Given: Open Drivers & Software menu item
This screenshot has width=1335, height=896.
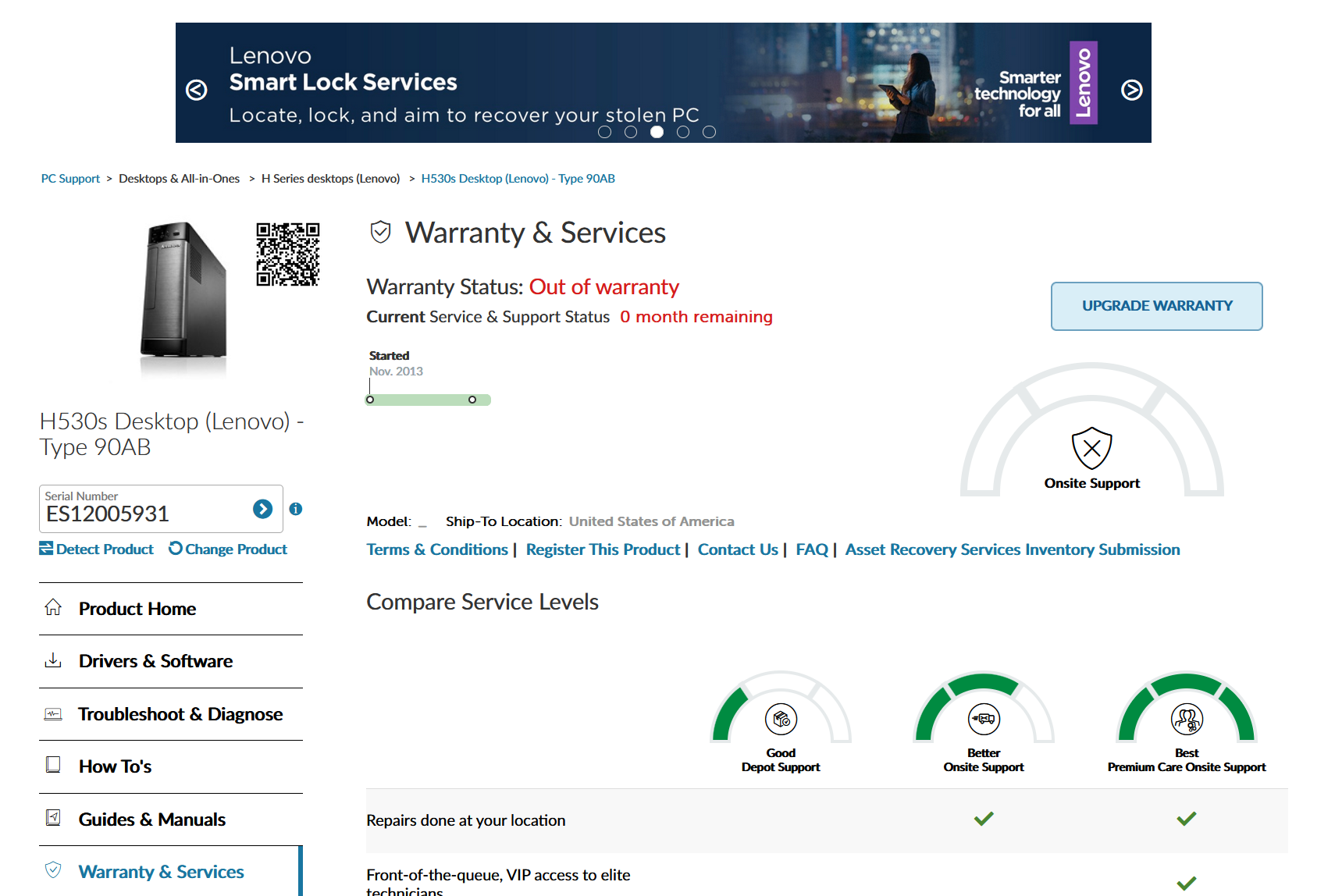Looking at the screenshot, I should click(155, 661).
